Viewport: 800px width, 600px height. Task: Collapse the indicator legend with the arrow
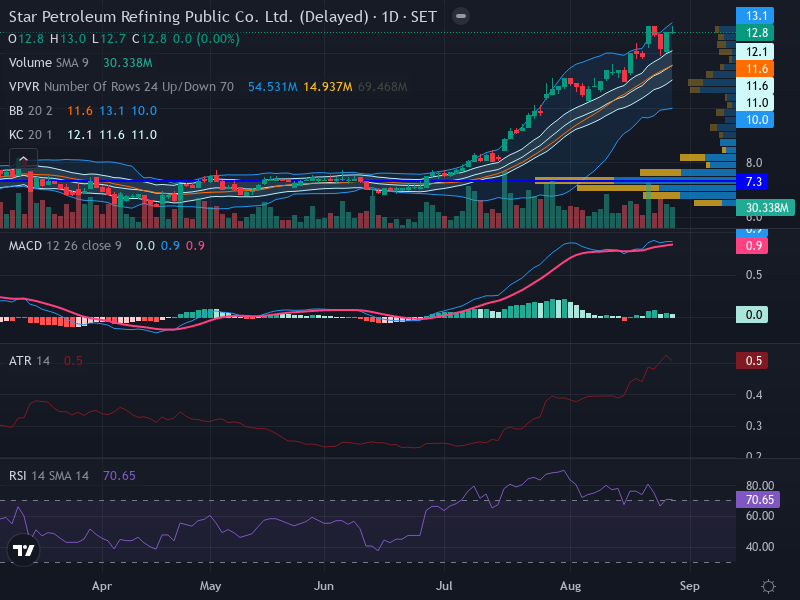point(23,159)
